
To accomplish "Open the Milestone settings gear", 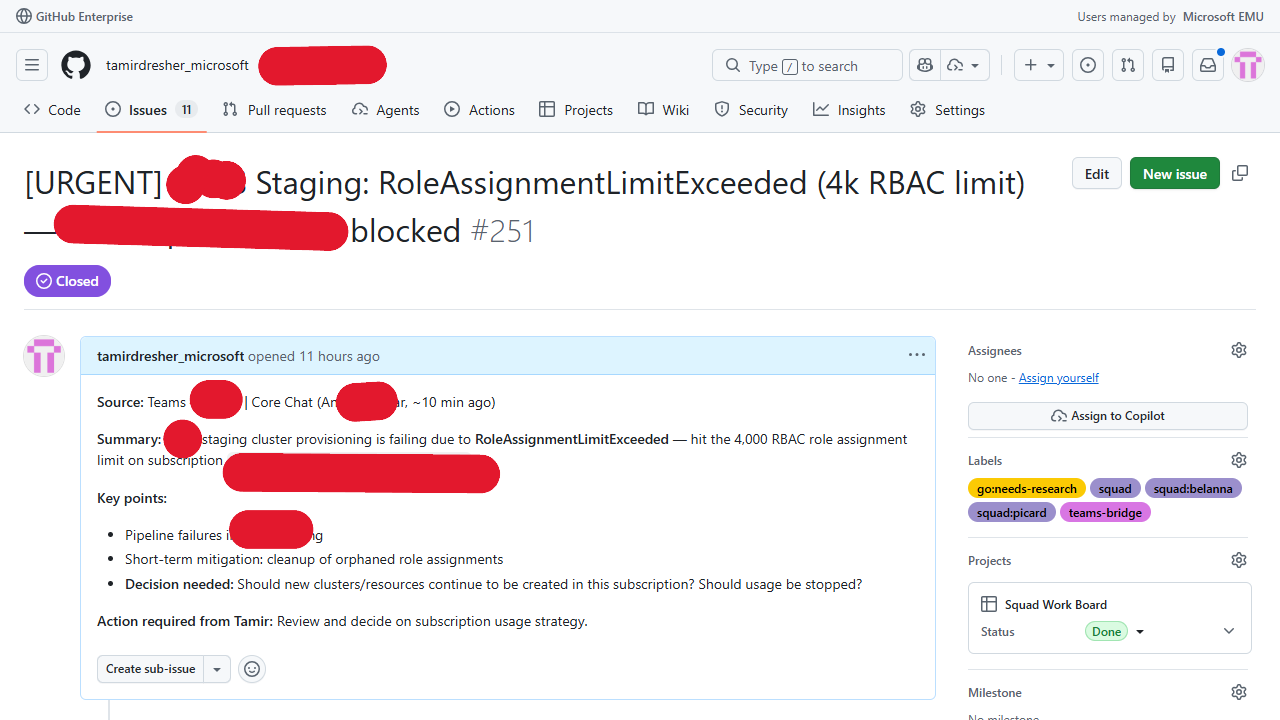I will 1238,691.
